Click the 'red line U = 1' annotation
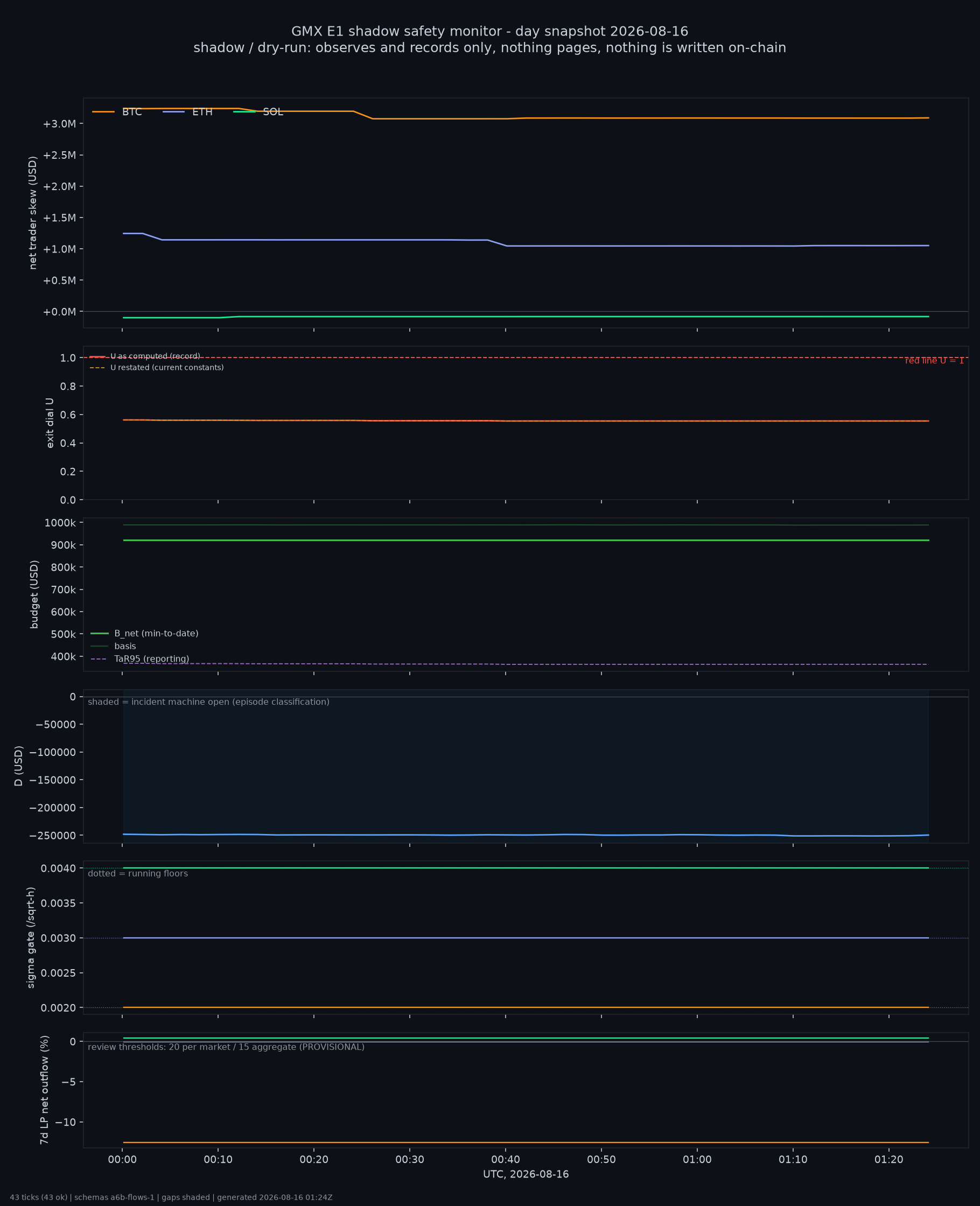Image resolution: width=980 pixels, height=1206 pixels. tap(934, 361)
